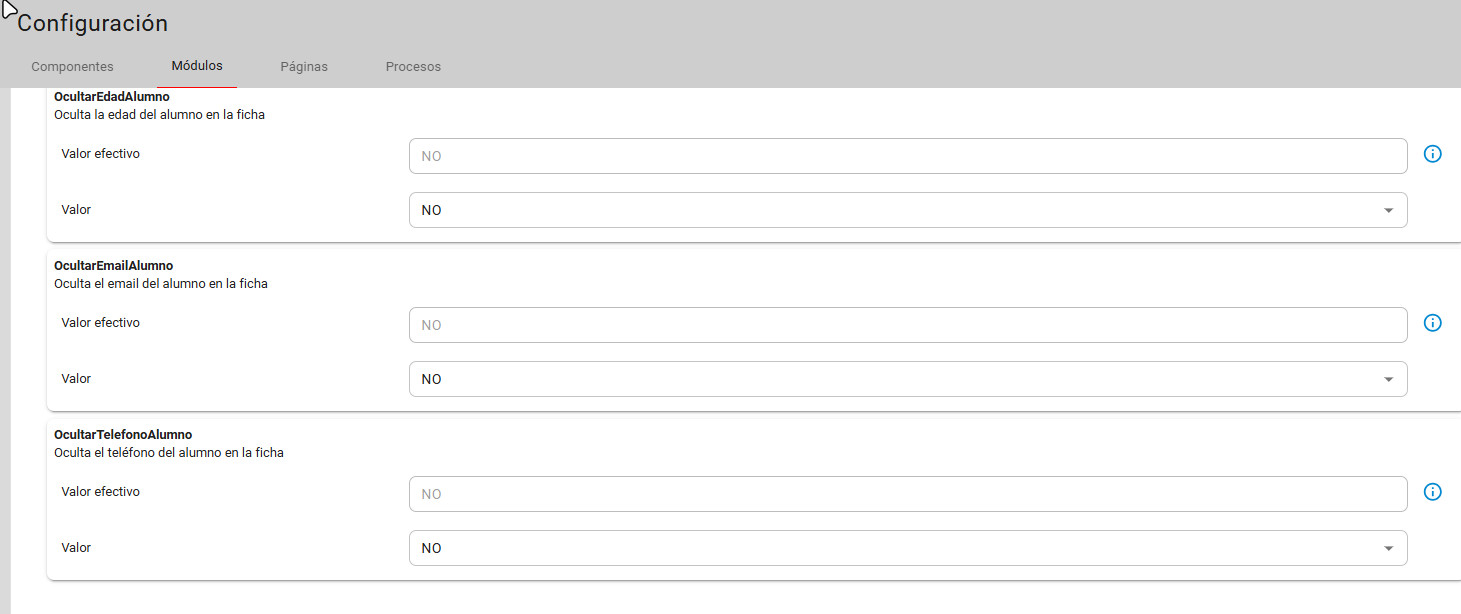Click the OcultarTelefonoAlumno setting title

pyautogui.click(x=123, y=435)
